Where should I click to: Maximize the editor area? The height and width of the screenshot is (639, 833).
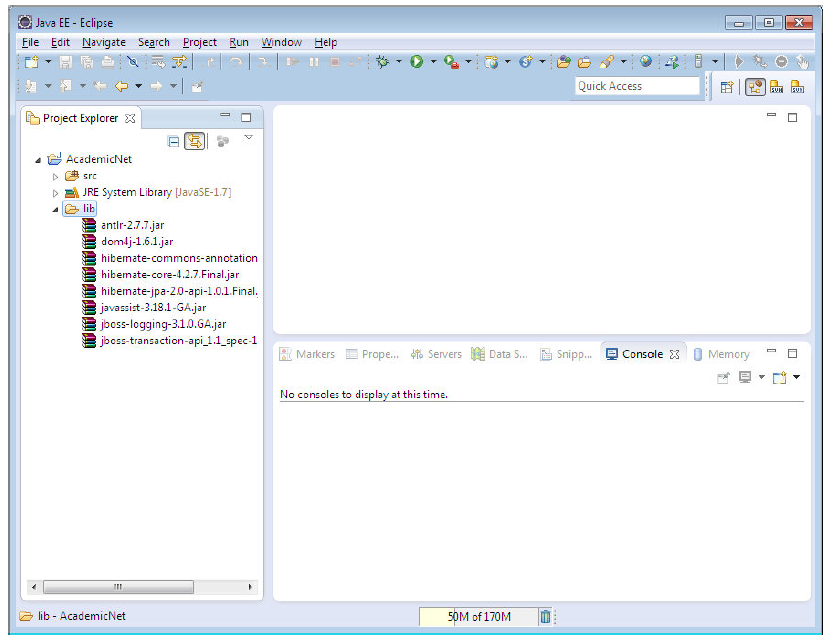(x=792, y=117)
